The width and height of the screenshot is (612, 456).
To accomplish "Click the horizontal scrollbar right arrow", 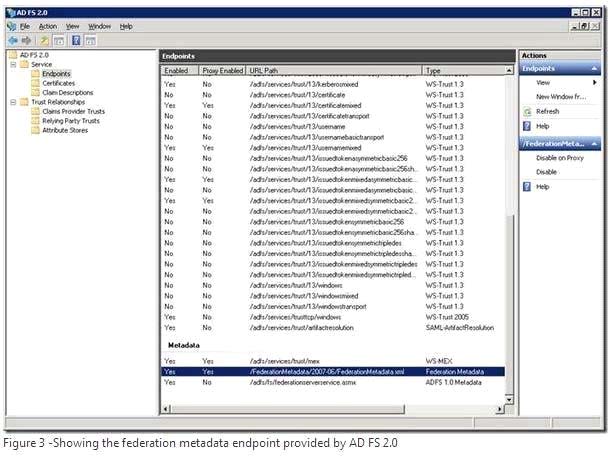I will (x=500, y=409).
